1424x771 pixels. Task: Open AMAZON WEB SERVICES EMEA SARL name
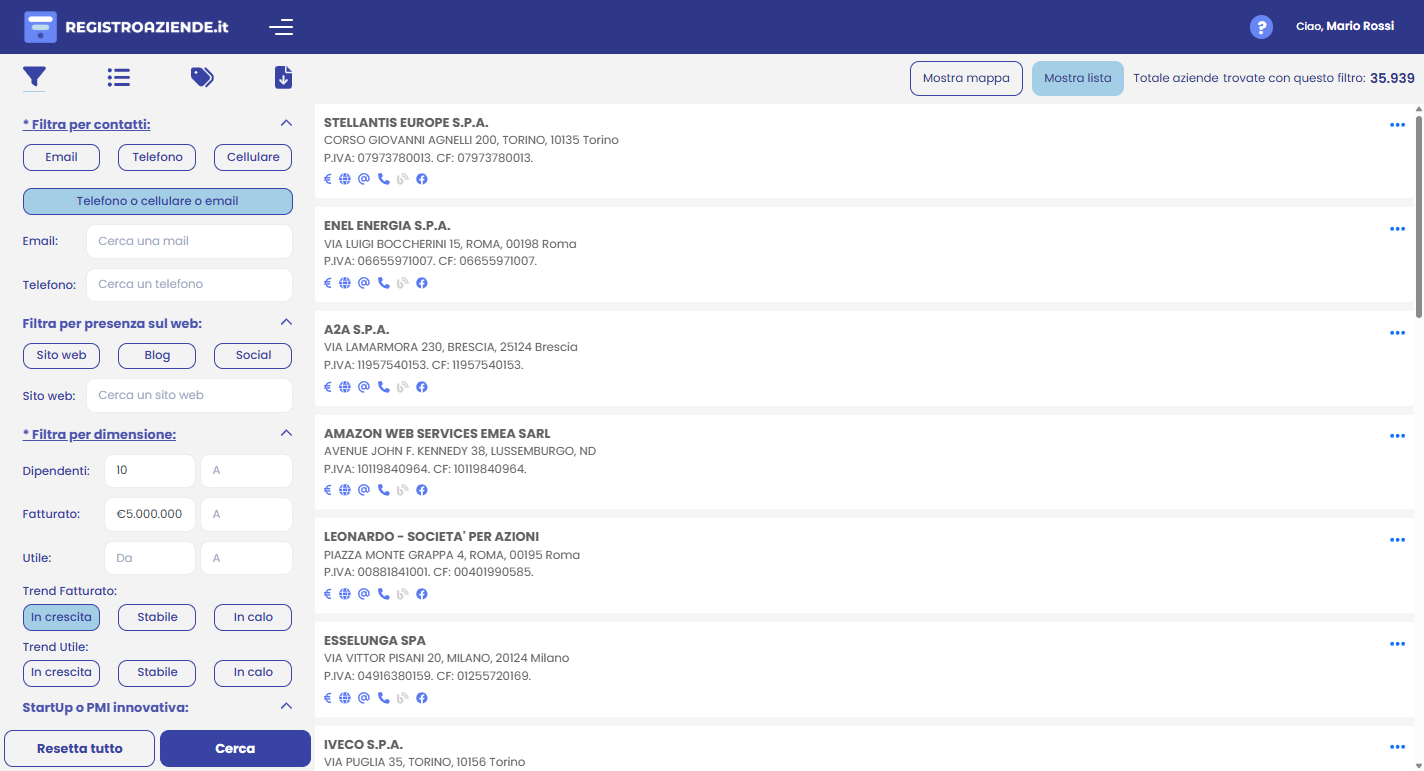[x=437, y=433]
